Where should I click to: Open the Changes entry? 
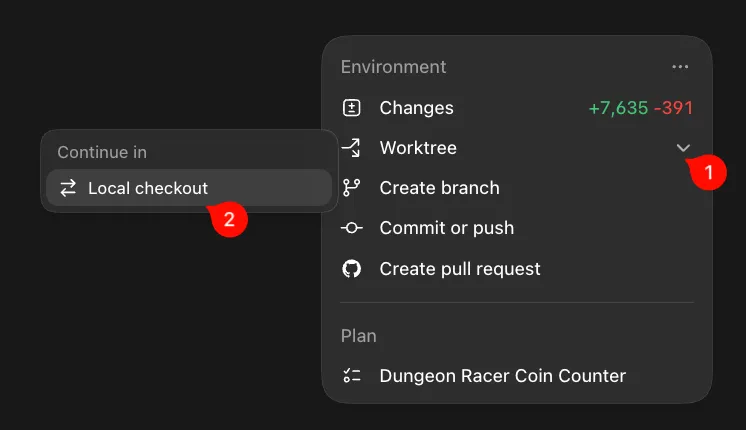pyautogui.click(x=517, y=108)
